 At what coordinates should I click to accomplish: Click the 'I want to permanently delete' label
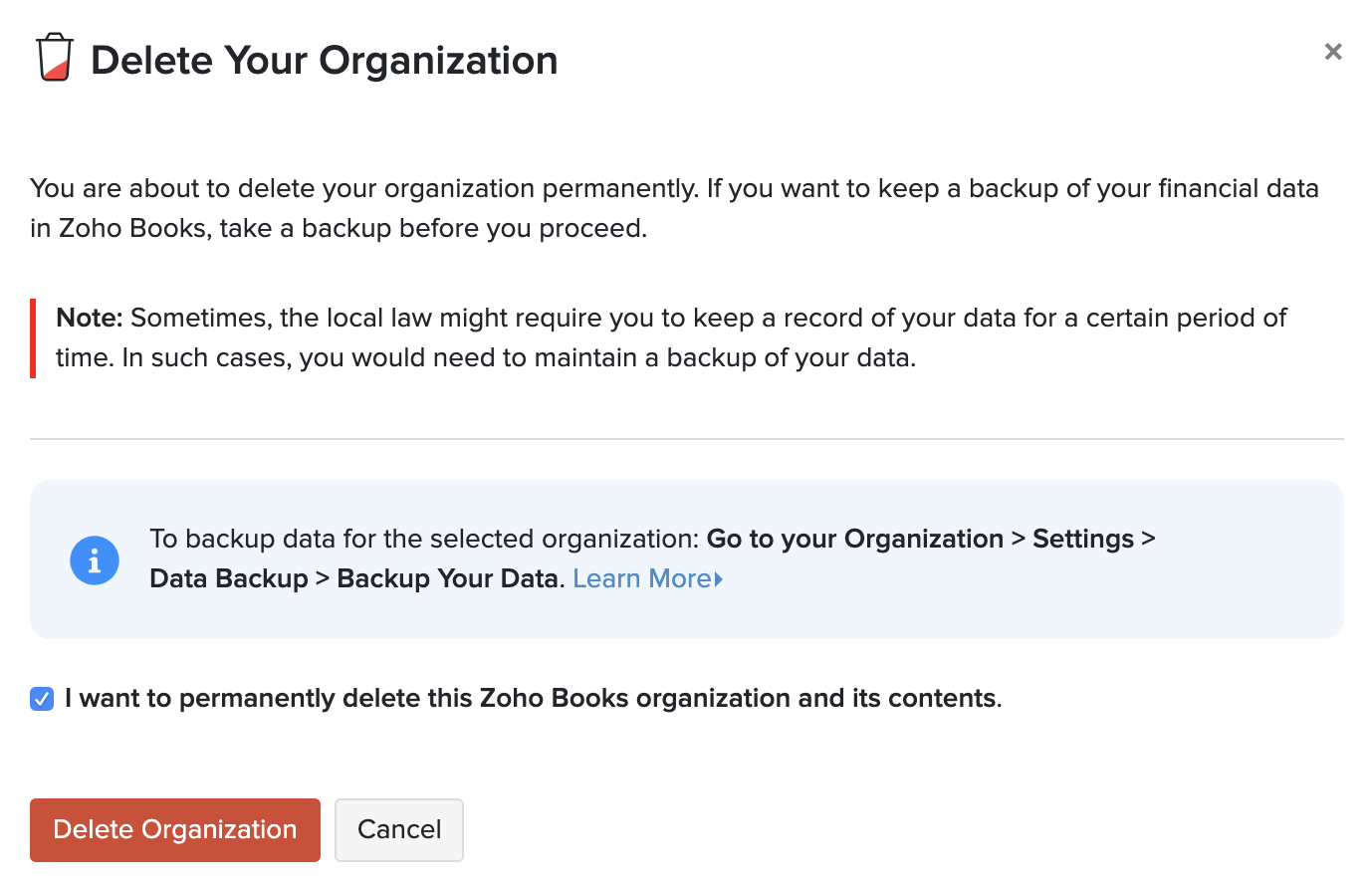click(x=533, y=699)
